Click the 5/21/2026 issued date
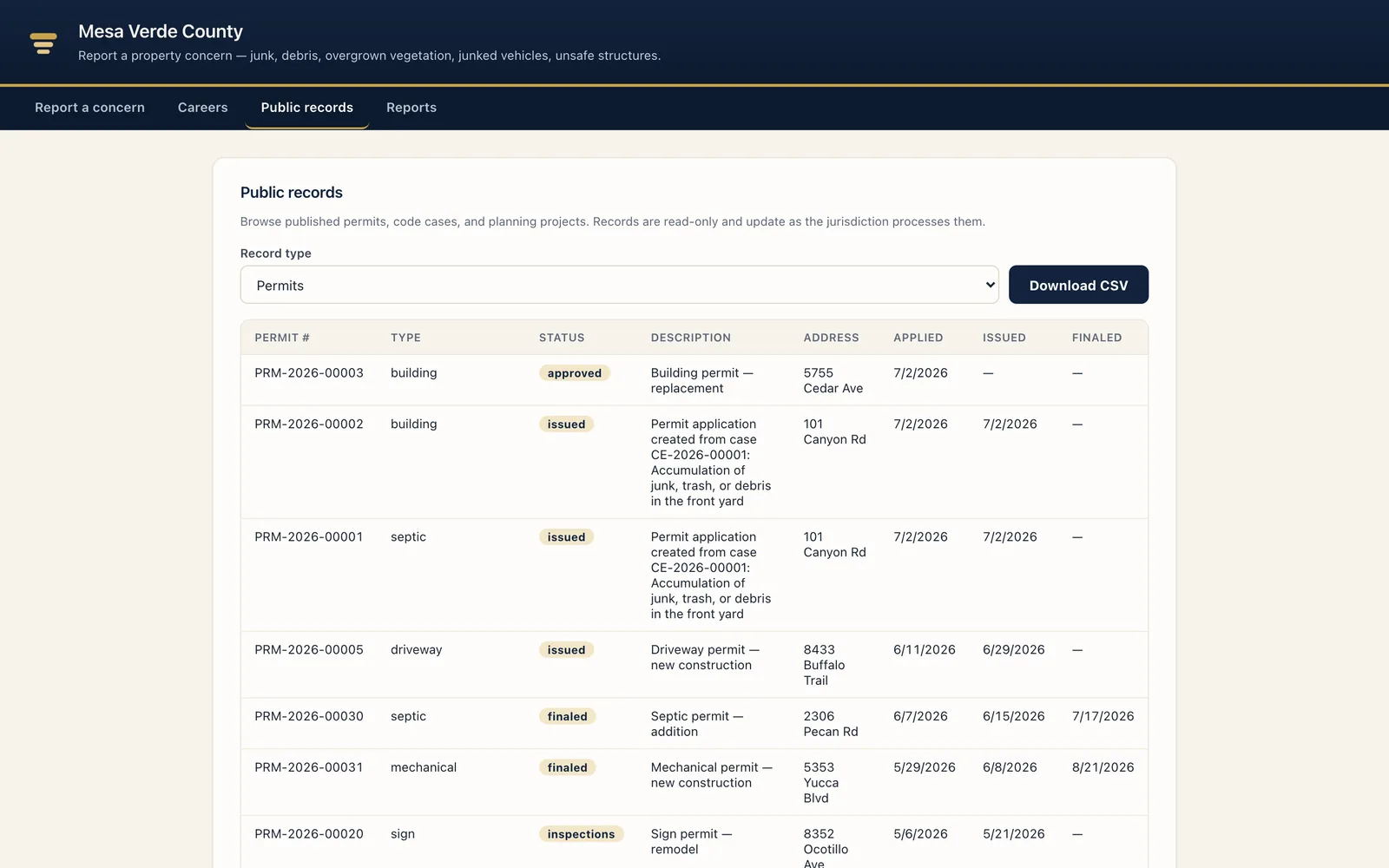1389x868 pixels. click(x=1014, y=834)
